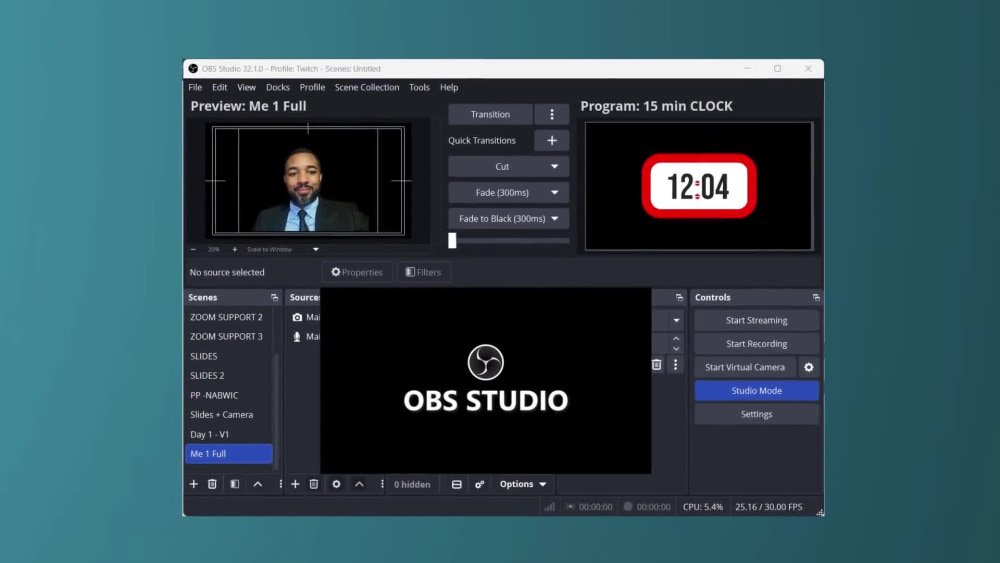Expand the Fade to Black (300ms) dropdown
The image size is (1000, 563).
tap(554, 219)
